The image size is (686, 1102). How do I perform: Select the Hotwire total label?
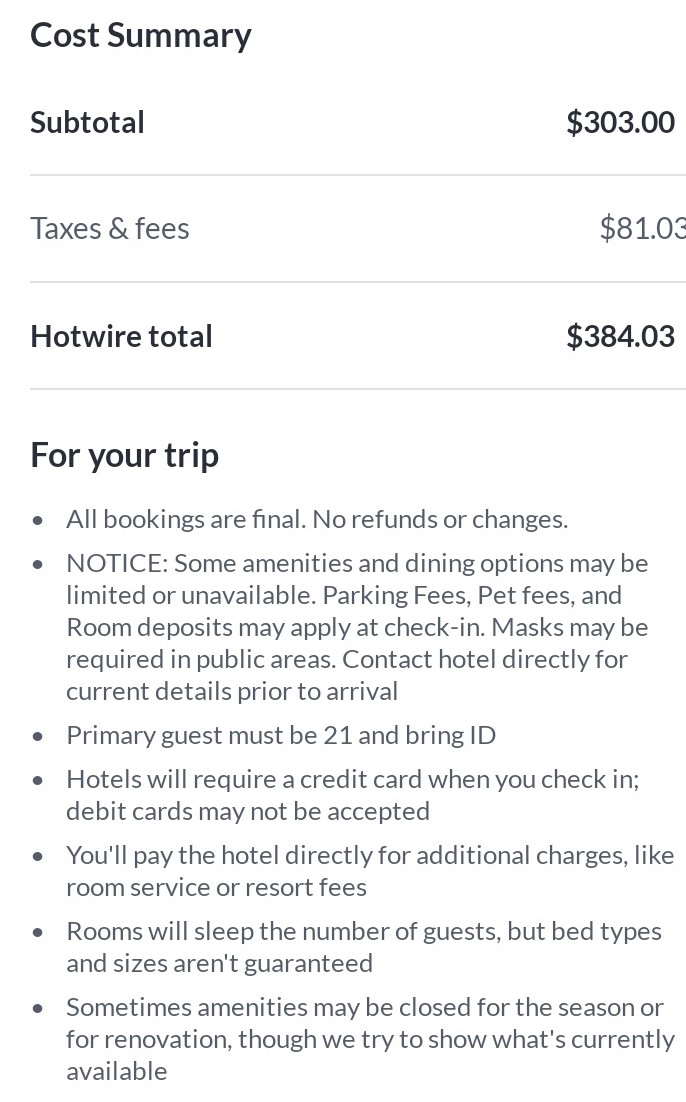[x=122, y=336]
